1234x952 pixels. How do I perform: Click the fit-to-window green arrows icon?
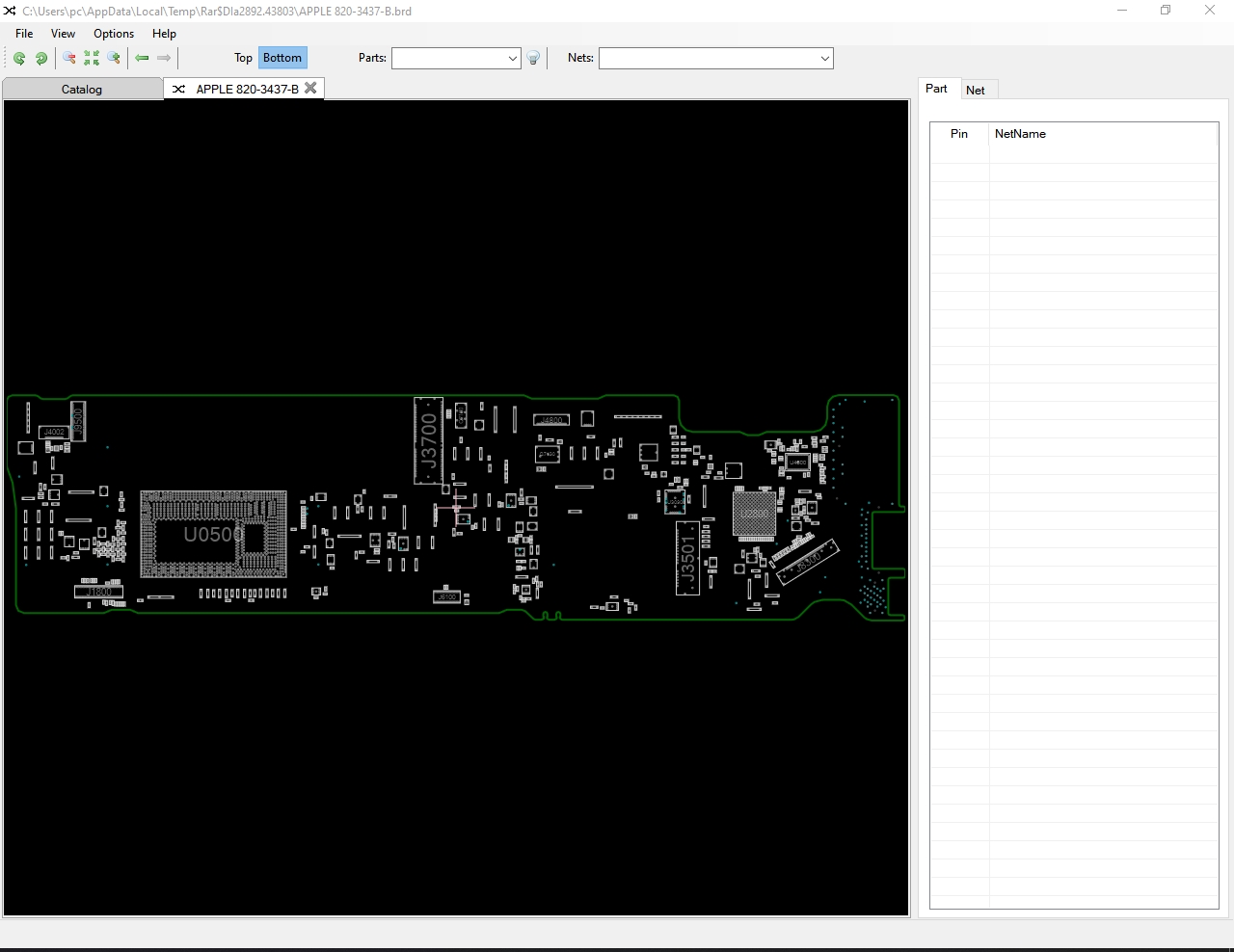coord(92,59)
